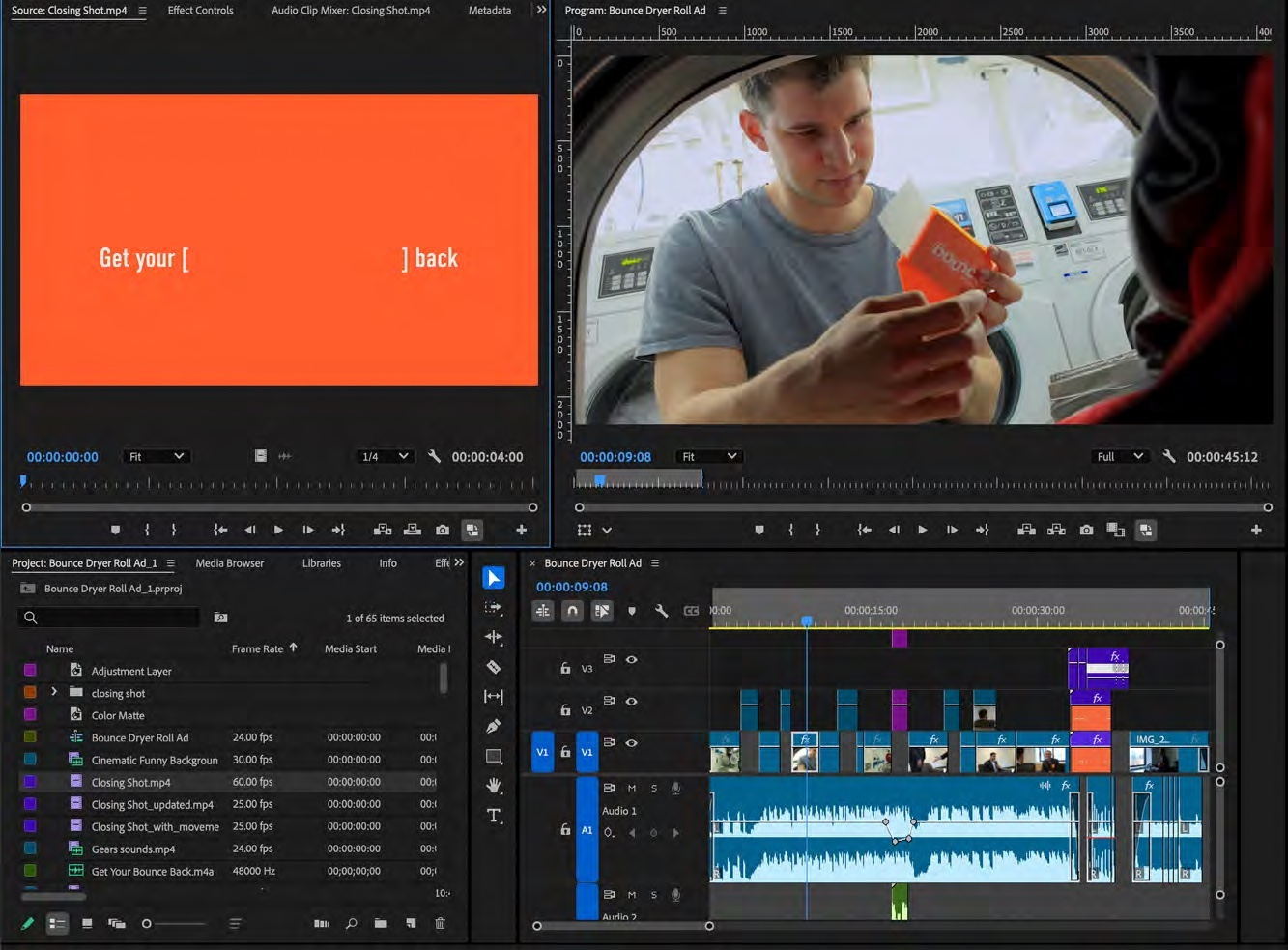Toggle snap in timeline

tap(573, 611)
